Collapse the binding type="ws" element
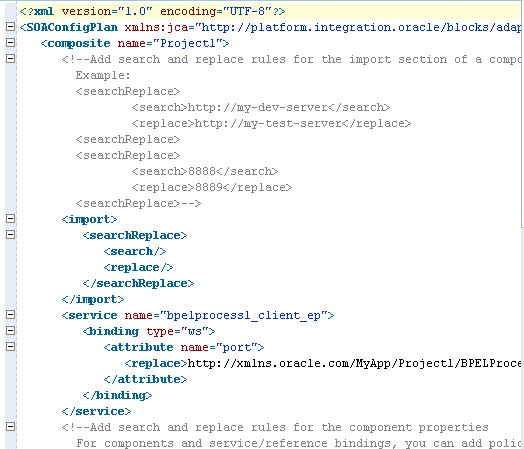This screenshot has height=449, width=524. click(10, 330)
